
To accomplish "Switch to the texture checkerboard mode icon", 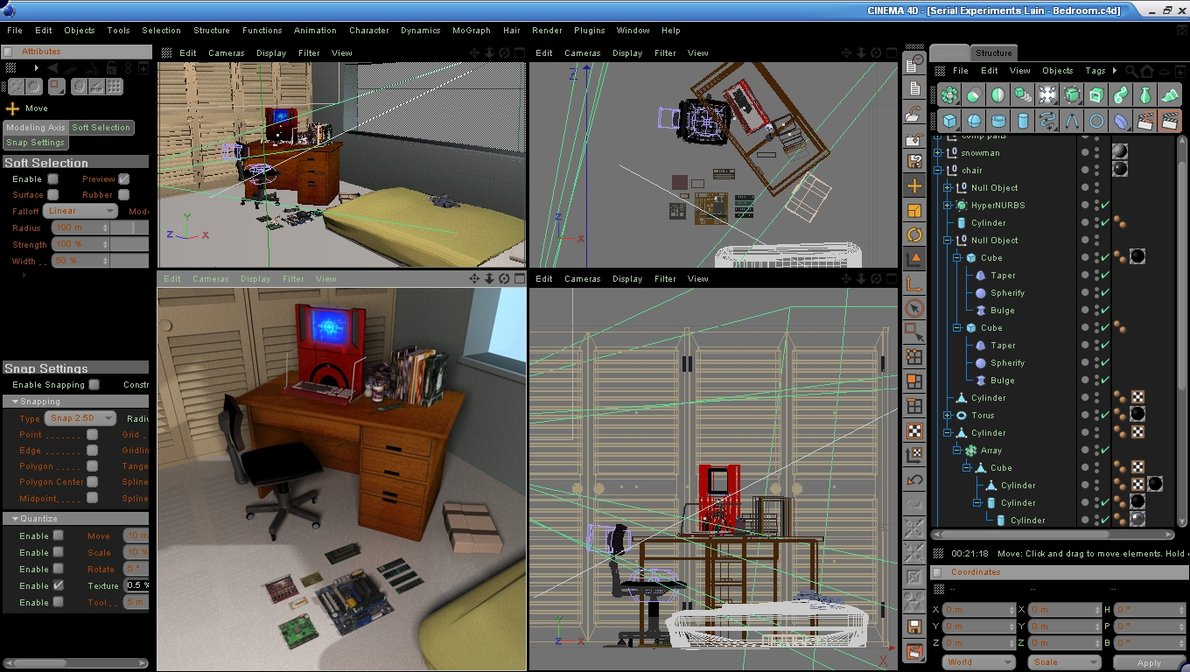I will 915,431.
